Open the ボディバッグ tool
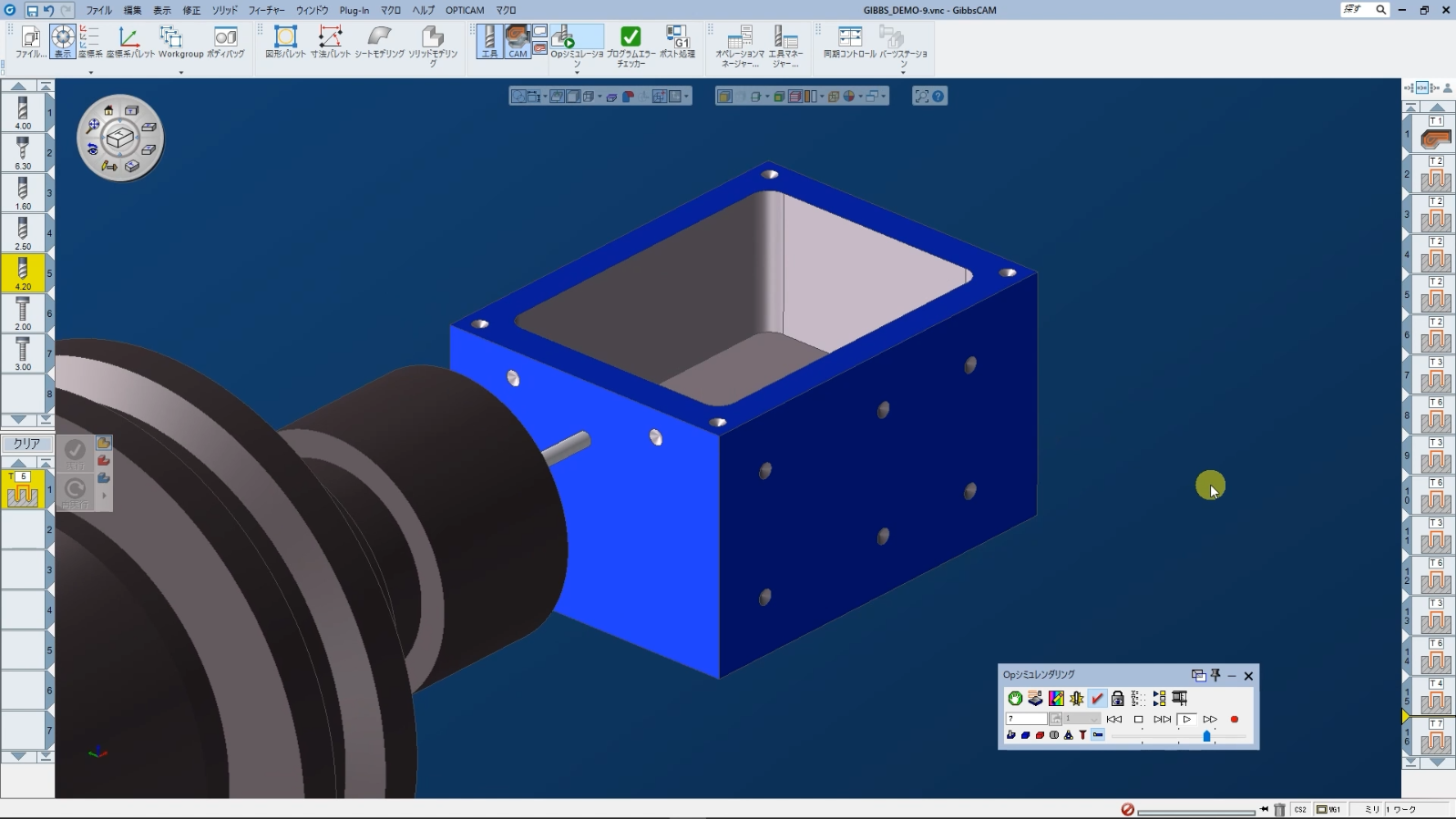The height and width of the screenshot is (819, 1456). coord(225,42)
